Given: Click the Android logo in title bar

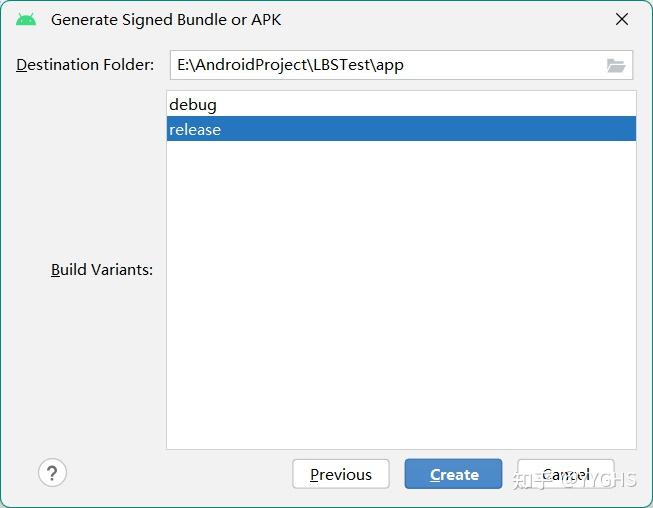Looking at the screenshot, I should pos(26,20).
